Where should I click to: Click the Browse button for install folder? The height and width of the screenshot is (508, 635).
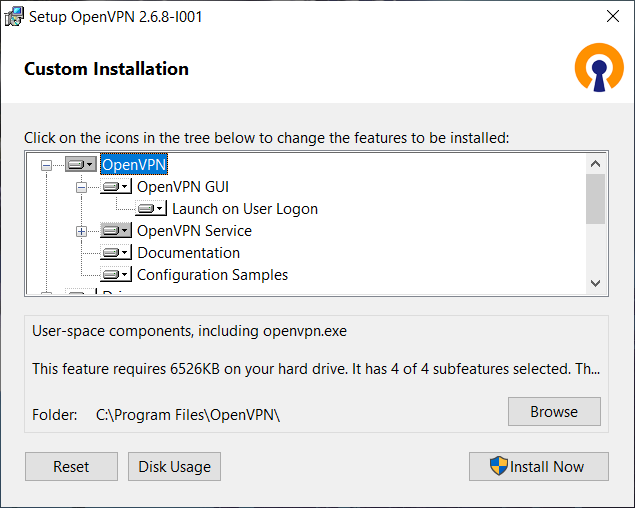554,411
